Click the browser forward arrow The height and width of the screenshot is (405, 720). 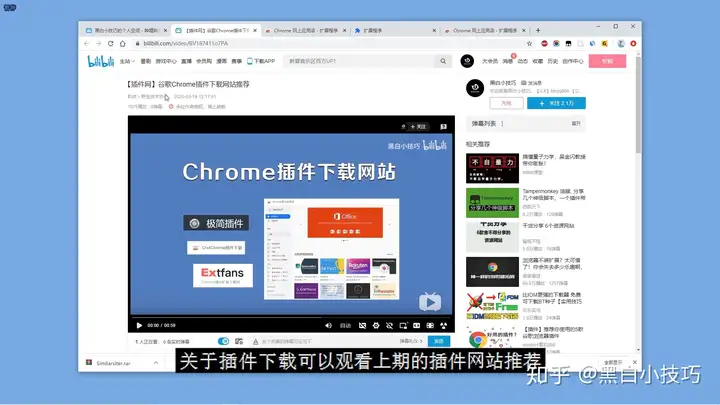click(x=98, y=44)
